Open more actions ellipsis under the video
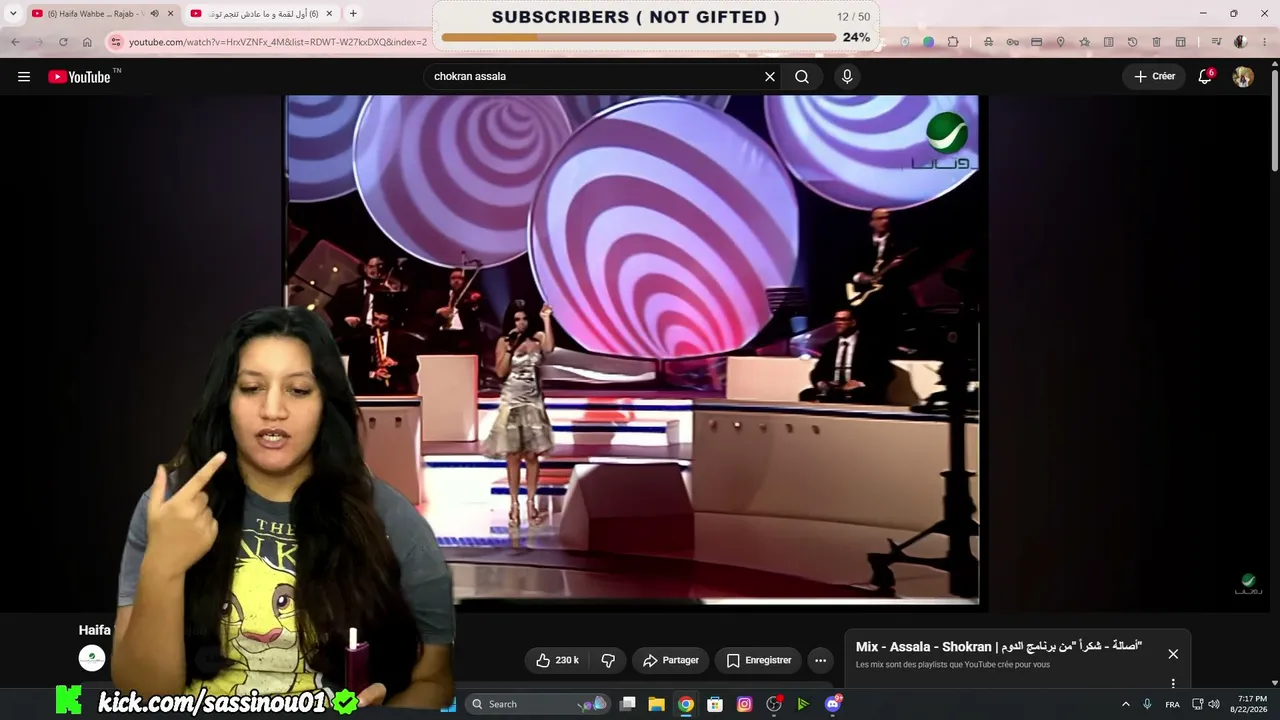The height and width of the screenshot is (720, 1280). pos(820,660)
